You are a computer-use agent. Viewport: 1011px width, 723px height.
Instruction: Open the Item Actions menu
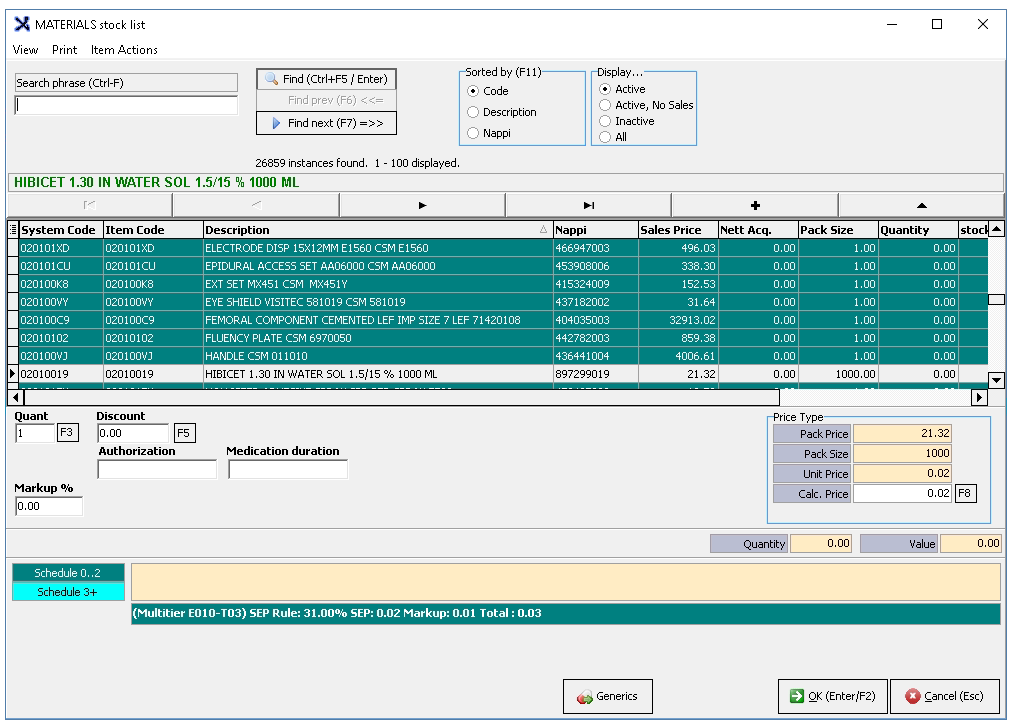tap(124, 50)
